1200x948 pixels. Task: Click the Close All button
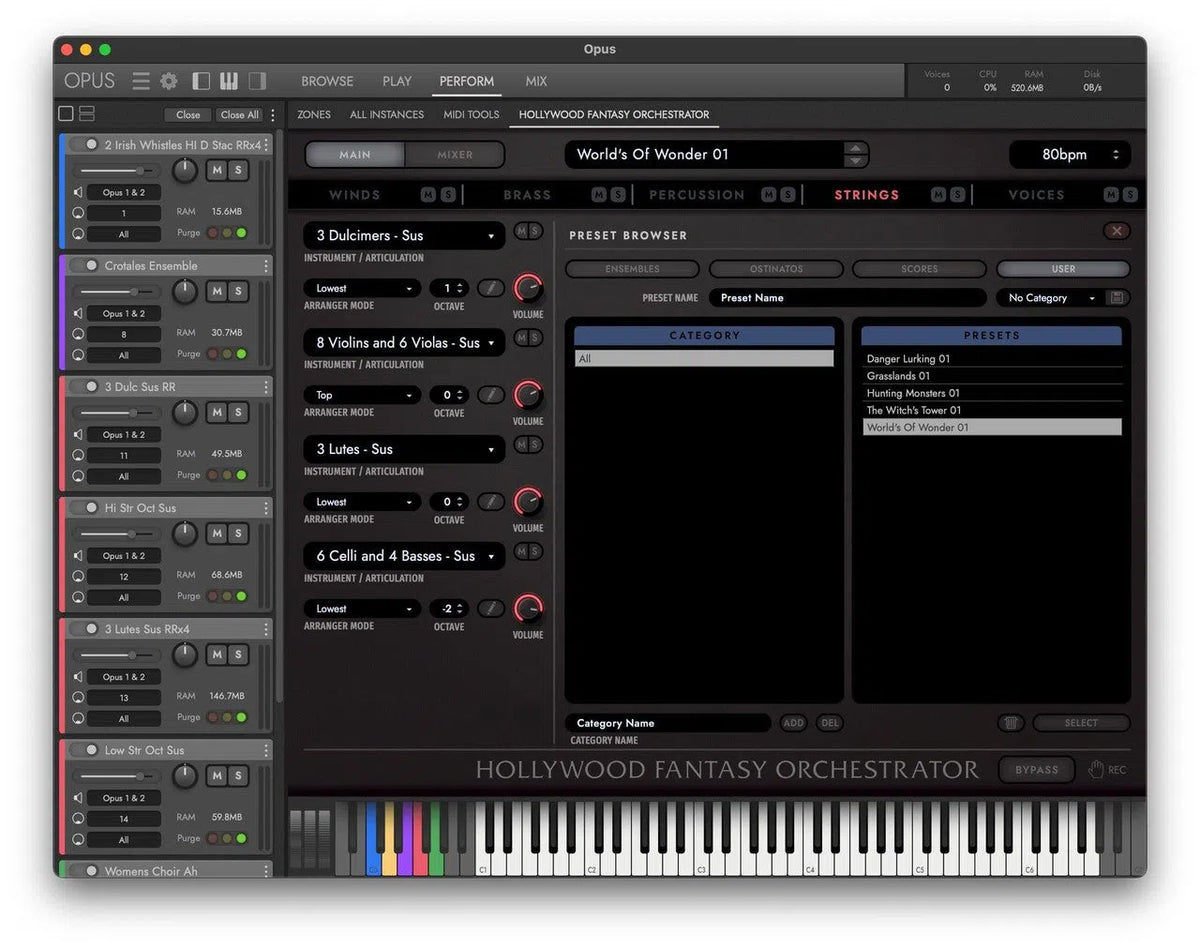pyautogui.click(x=239, y=114)
